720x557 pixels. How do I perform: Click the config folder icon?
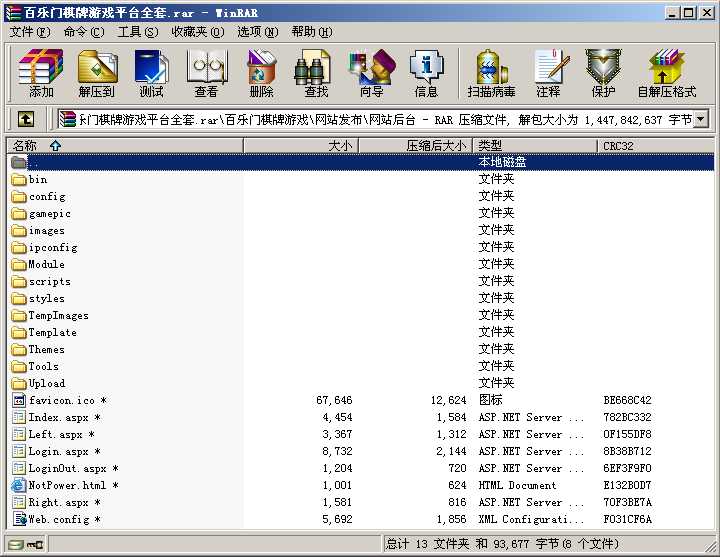19,197
